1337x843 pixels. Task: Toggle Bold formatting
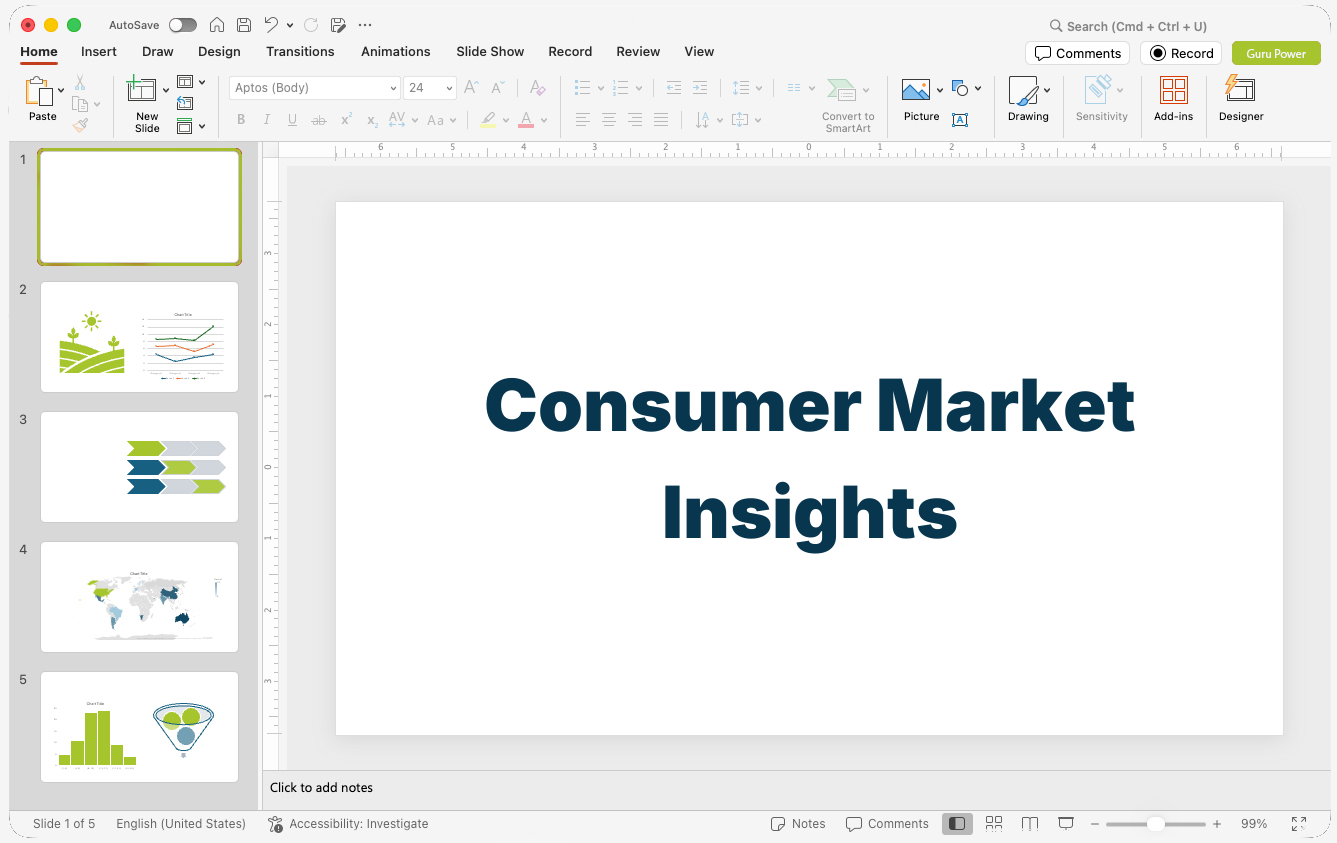[241, 120]
